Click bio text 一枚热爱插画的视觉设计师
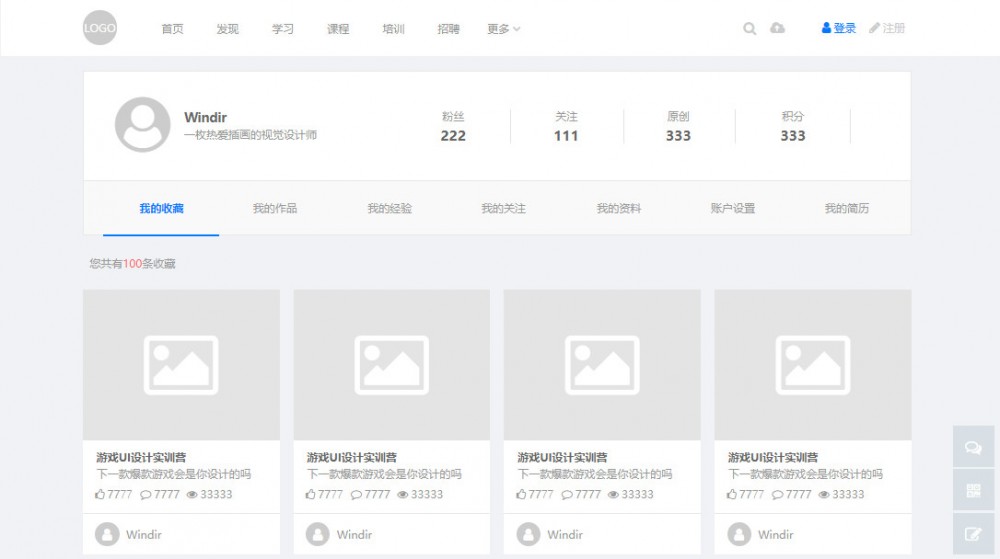 pos(250,135)
